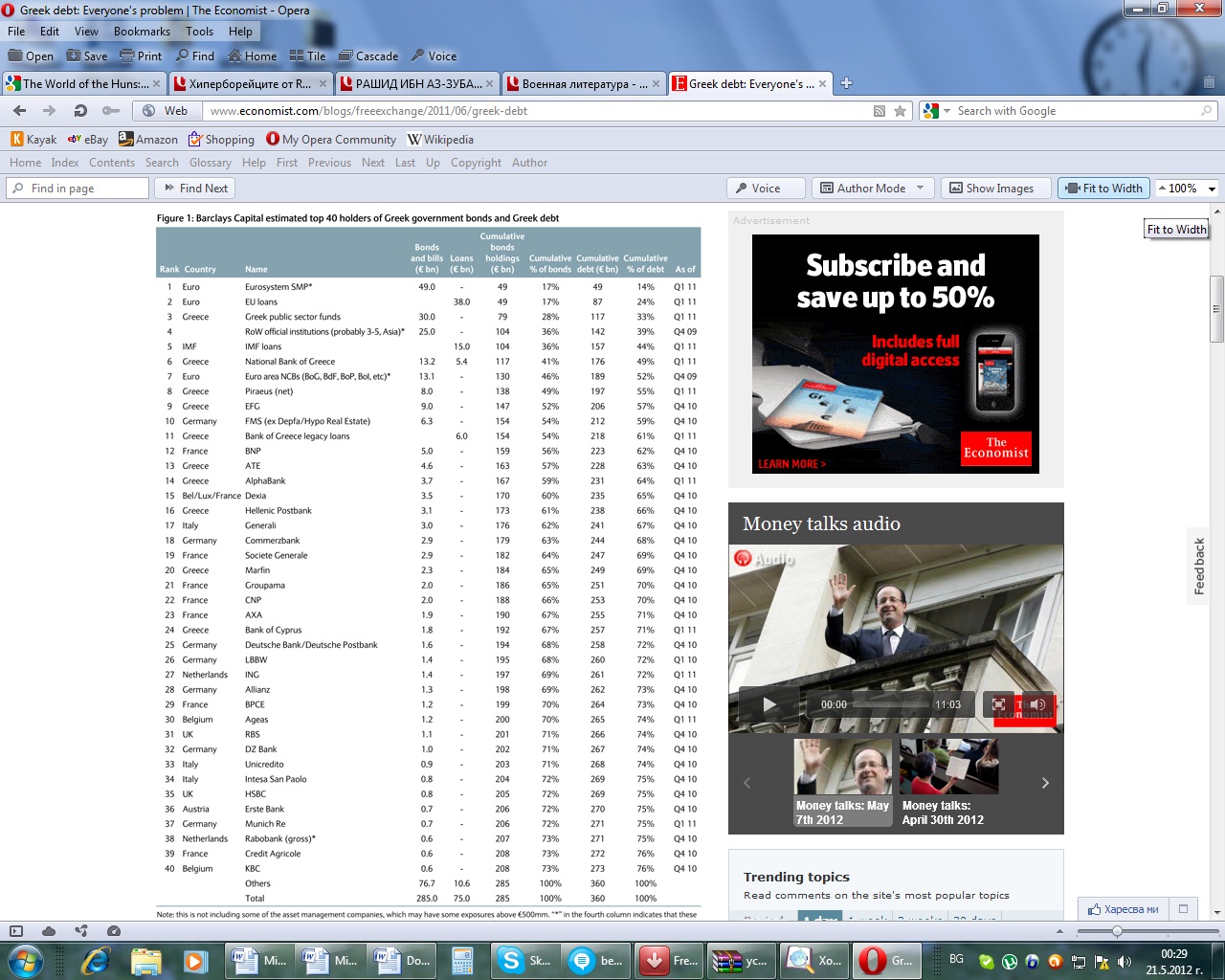Show next Money talks thumbnails arrow

point(1045,783)
